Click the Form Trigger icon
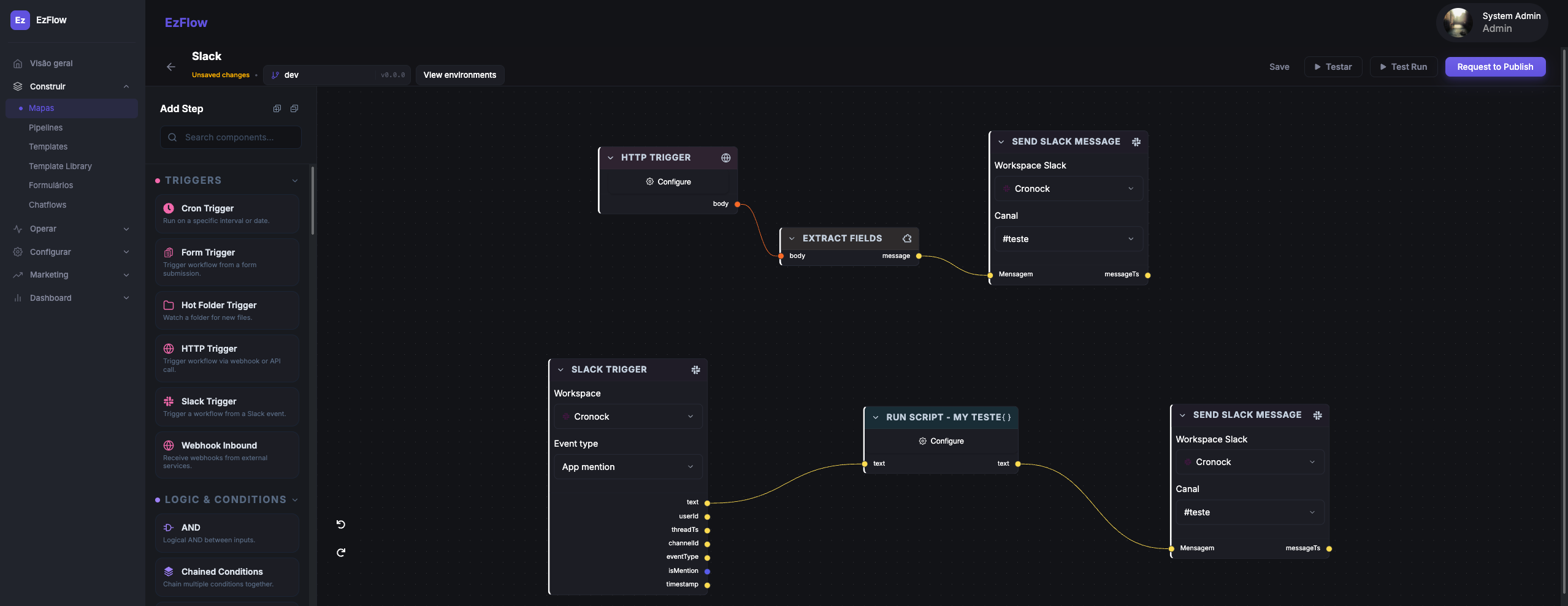The width and height of the screenshot is (1568, 606). [x=169, y=252]
